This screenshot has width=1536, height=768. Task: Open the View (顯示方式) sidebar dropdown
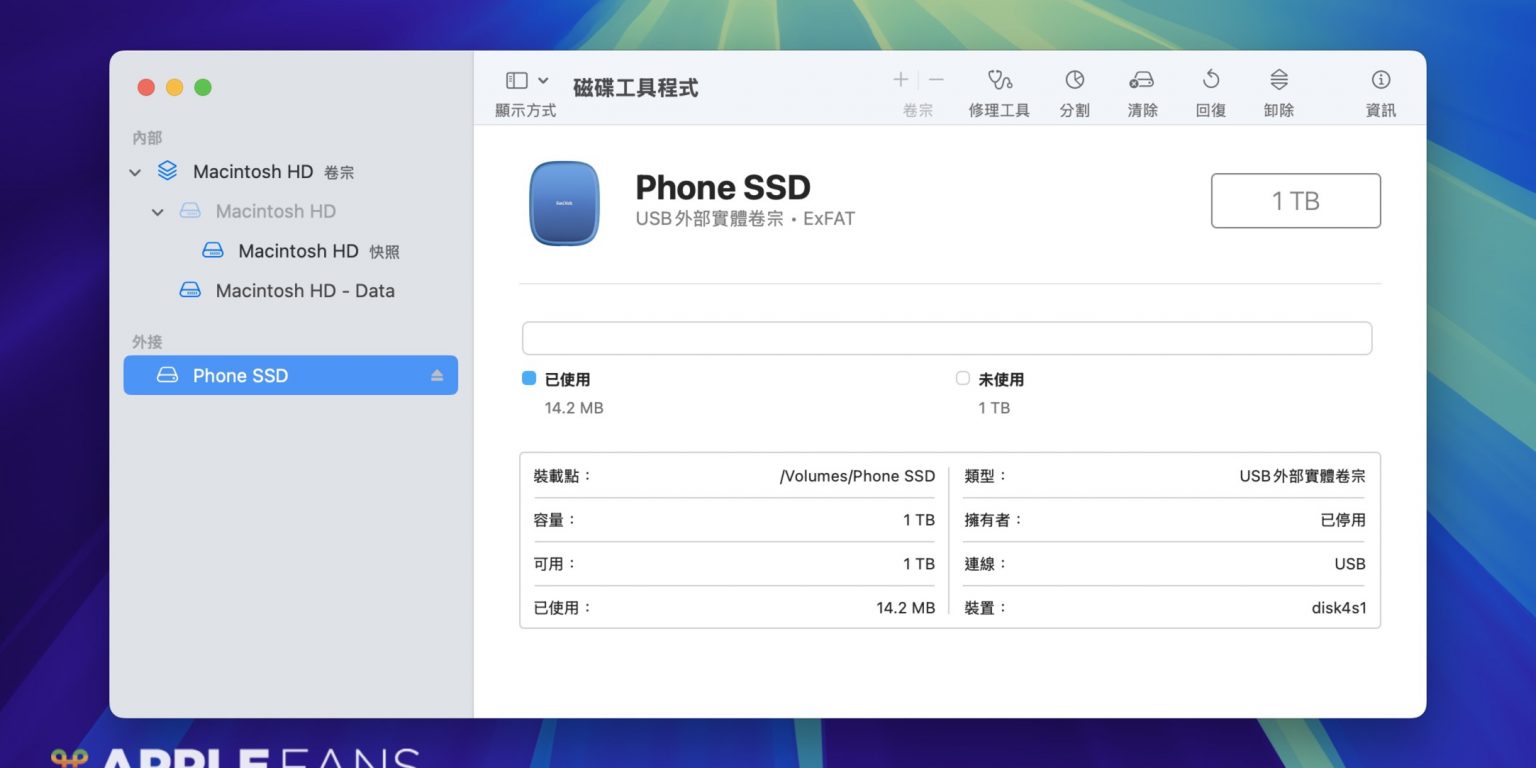526,81
